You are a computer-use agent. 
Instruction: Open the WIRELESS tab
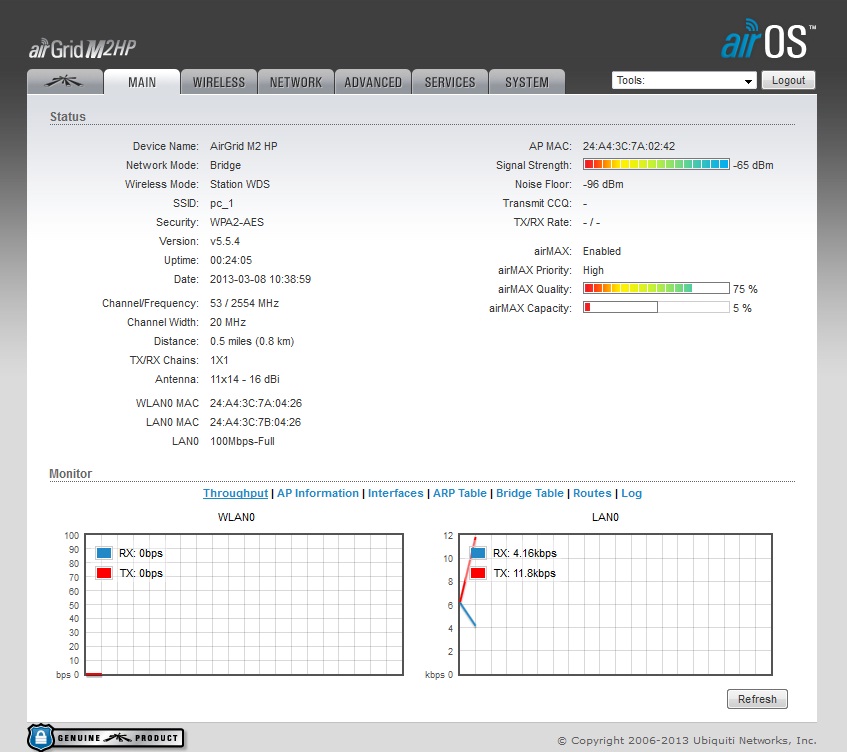click(x=219, y=82)
